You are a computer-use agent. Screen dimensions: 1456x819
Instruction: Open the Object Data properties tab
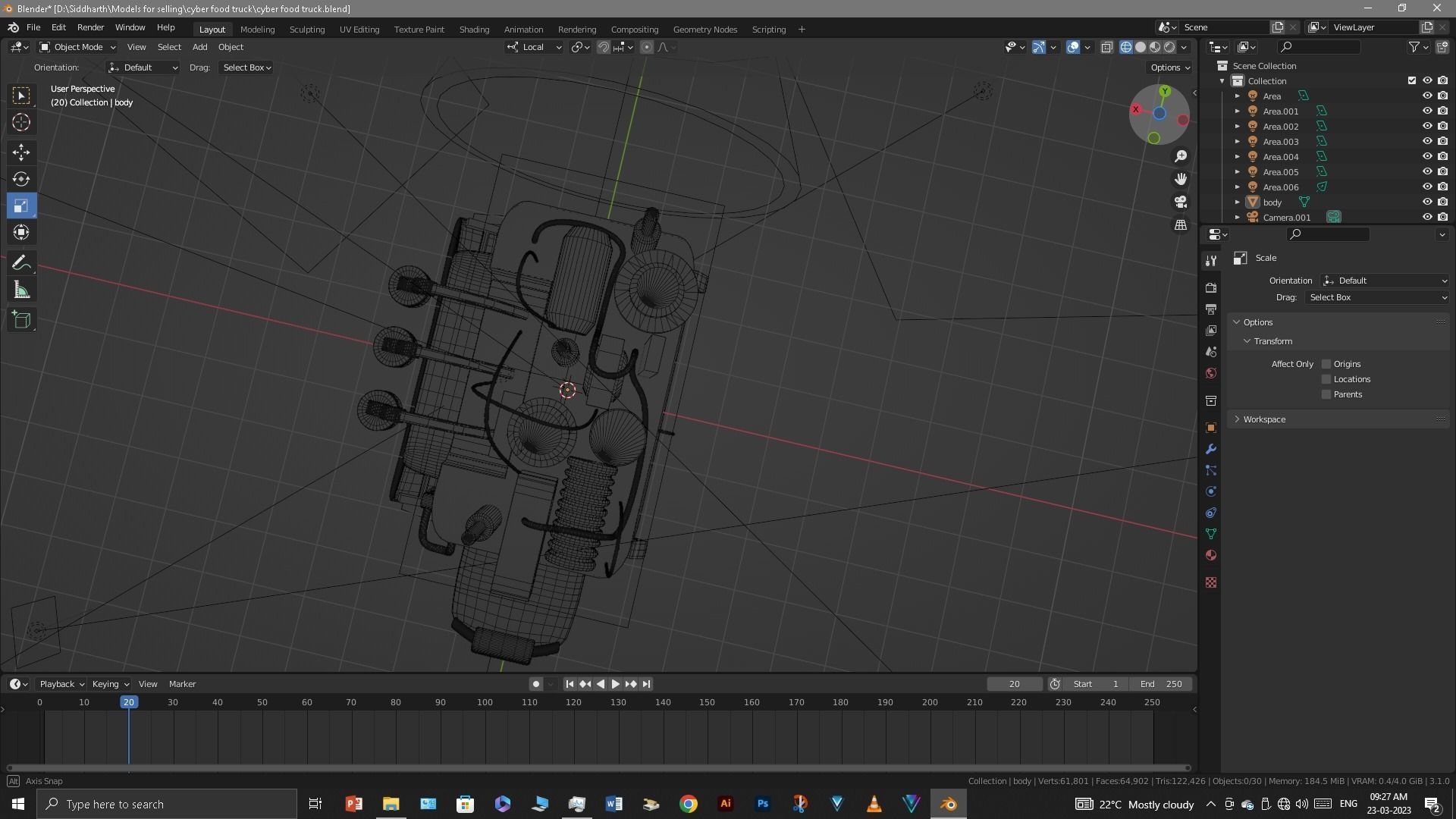(x=1211, y=534)
